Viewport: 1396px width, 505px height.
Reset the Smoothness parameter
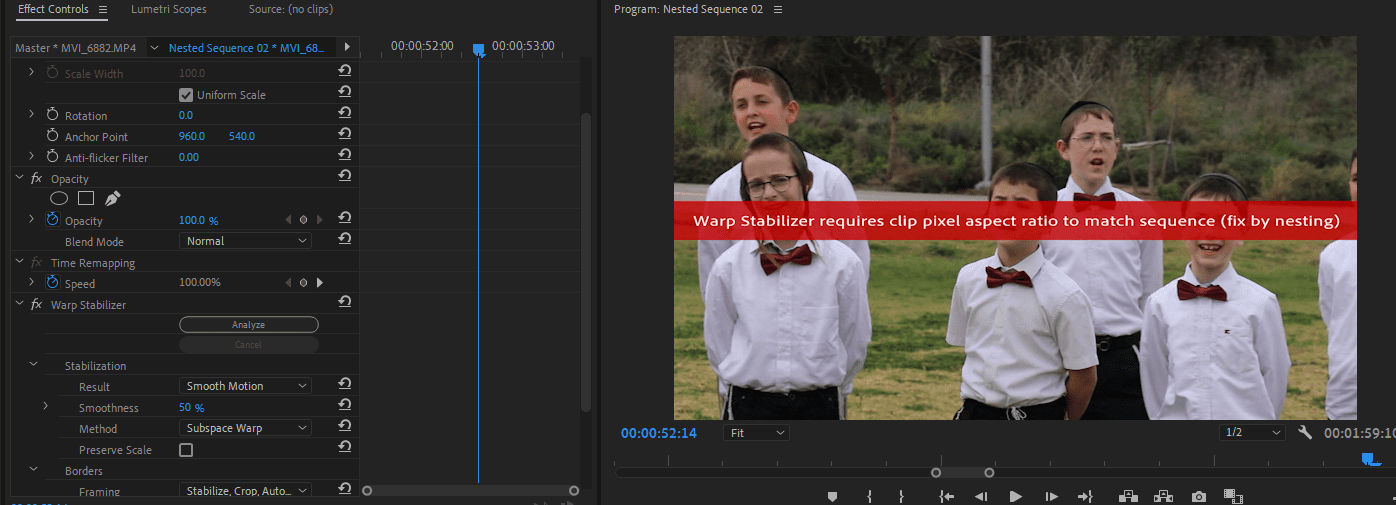[344, 406]
